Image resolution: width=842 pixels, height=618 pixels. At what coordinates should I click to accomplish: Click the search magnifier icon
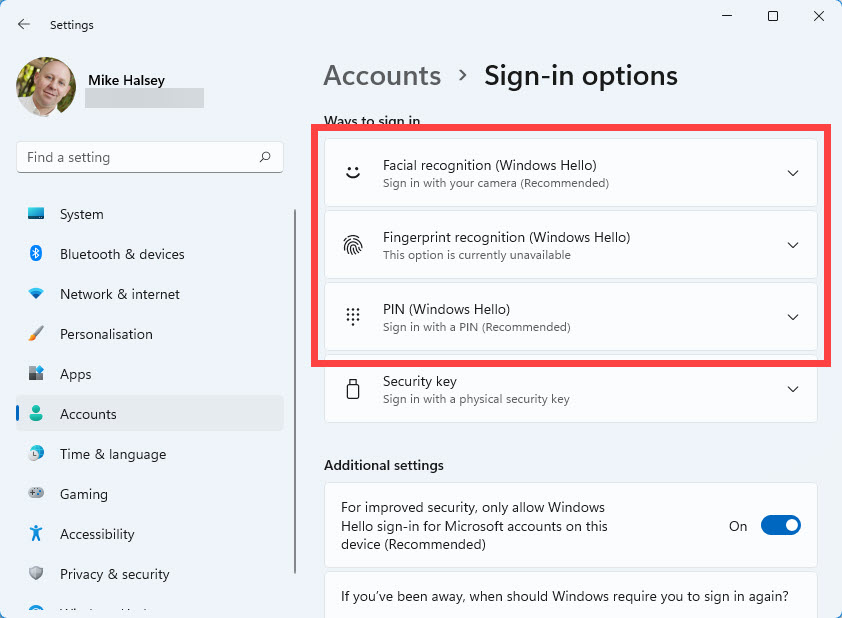(x=265, y=157)
